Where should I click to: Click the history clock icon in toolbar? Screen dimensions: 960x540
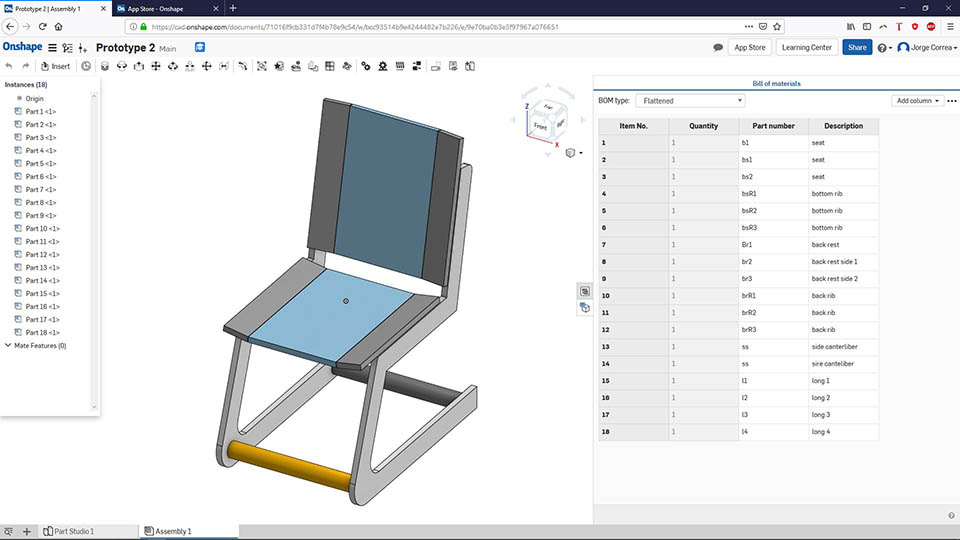coord(86,66)
